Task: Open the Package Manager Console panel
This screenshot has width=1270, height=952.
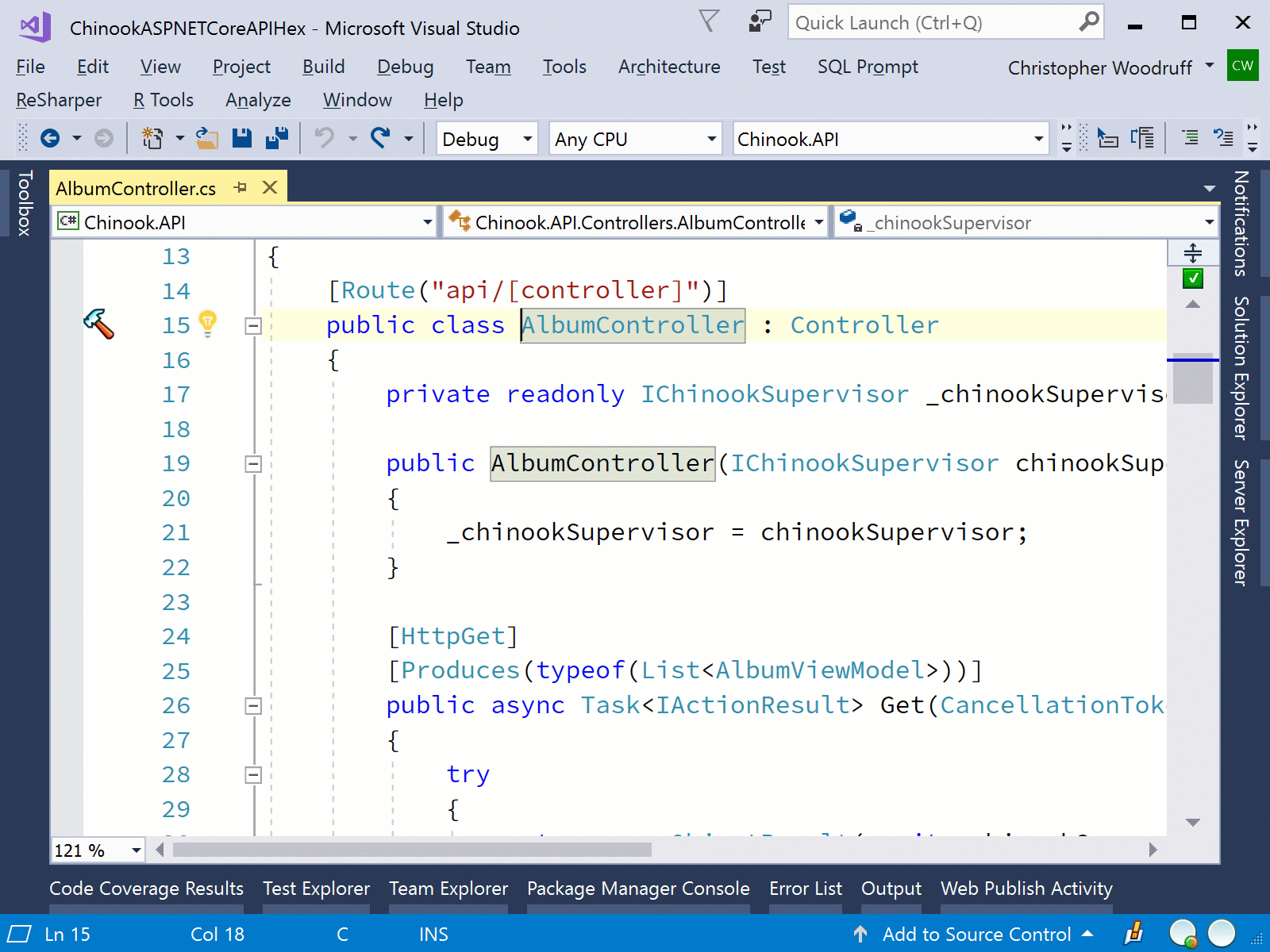Action: [x=637, y=889]
